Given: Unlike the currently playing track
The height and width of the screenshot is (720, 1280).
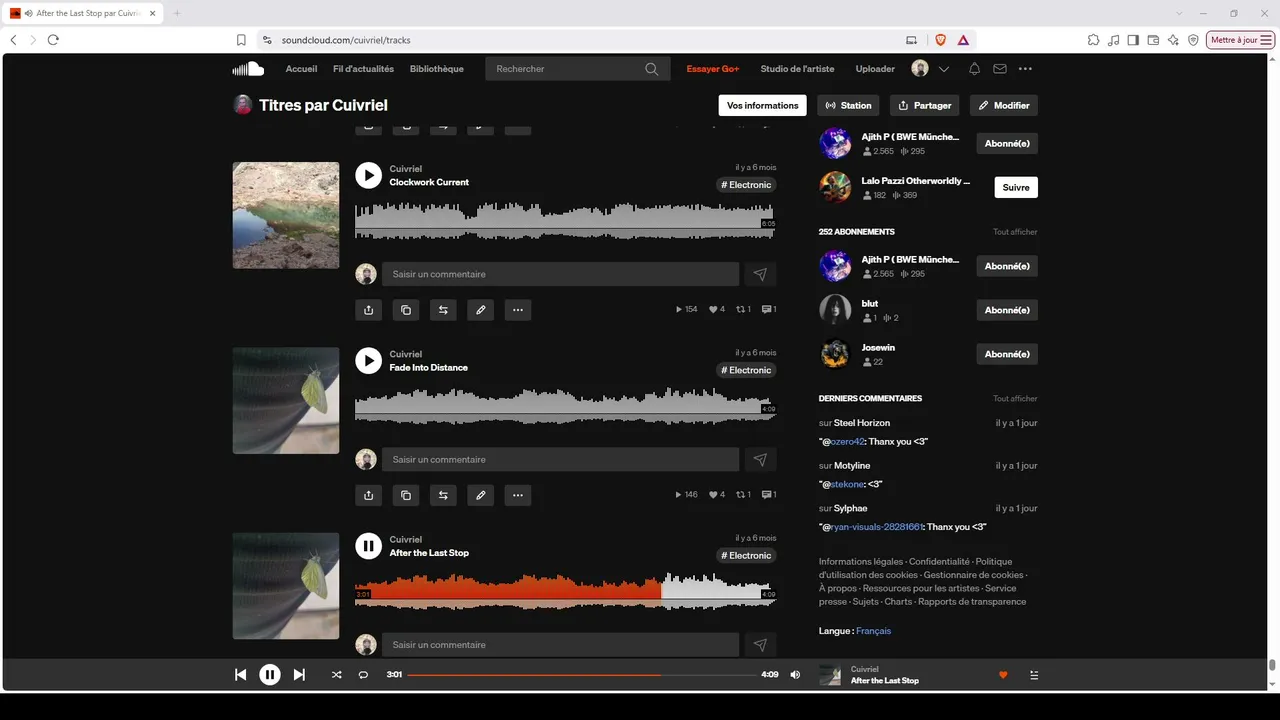Looking at the screenshot, I should pyautogui.click(x=1003, y=675).
